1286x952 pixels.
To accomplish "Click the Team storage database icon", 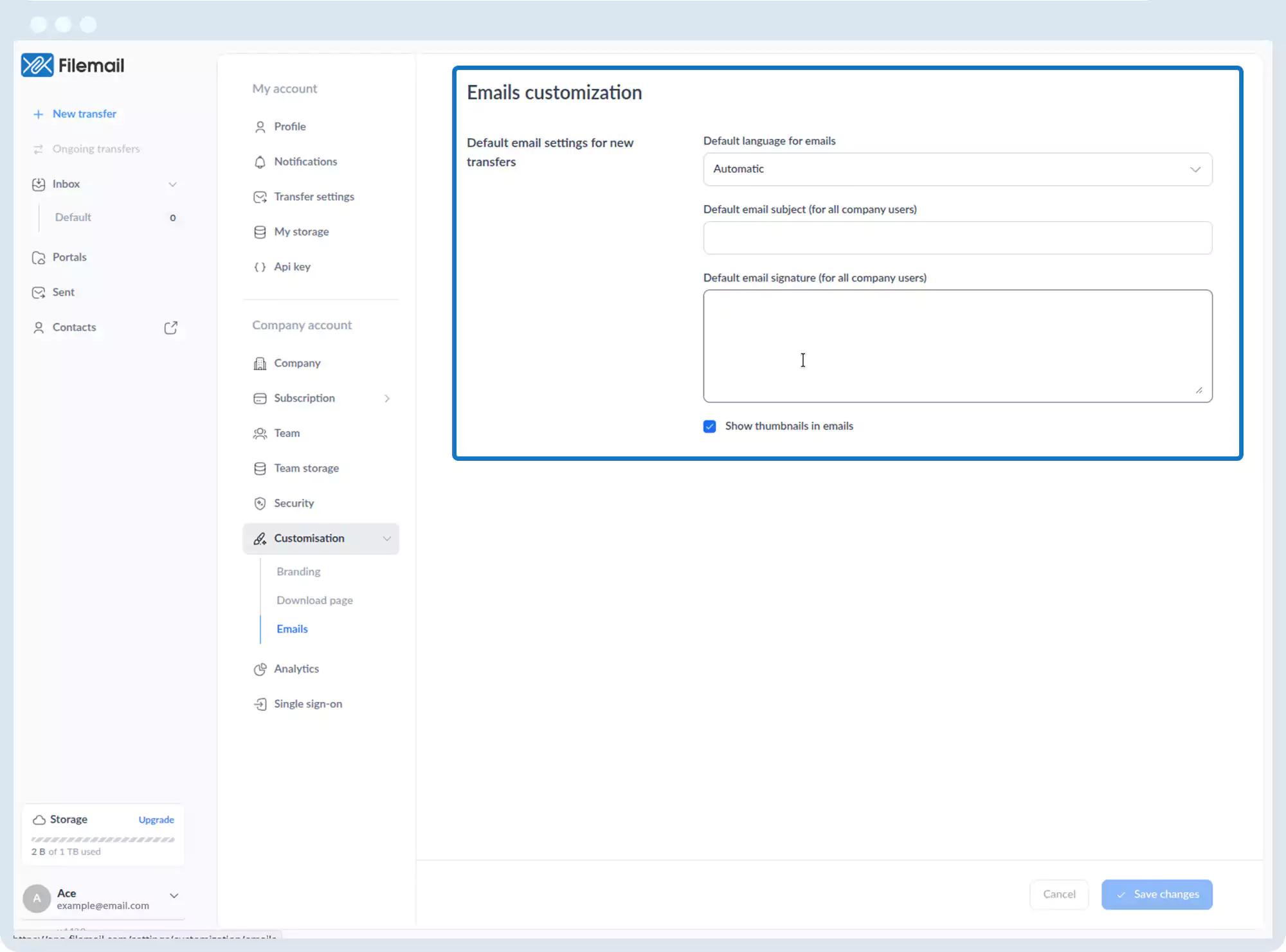I will (x=260, y=469).
